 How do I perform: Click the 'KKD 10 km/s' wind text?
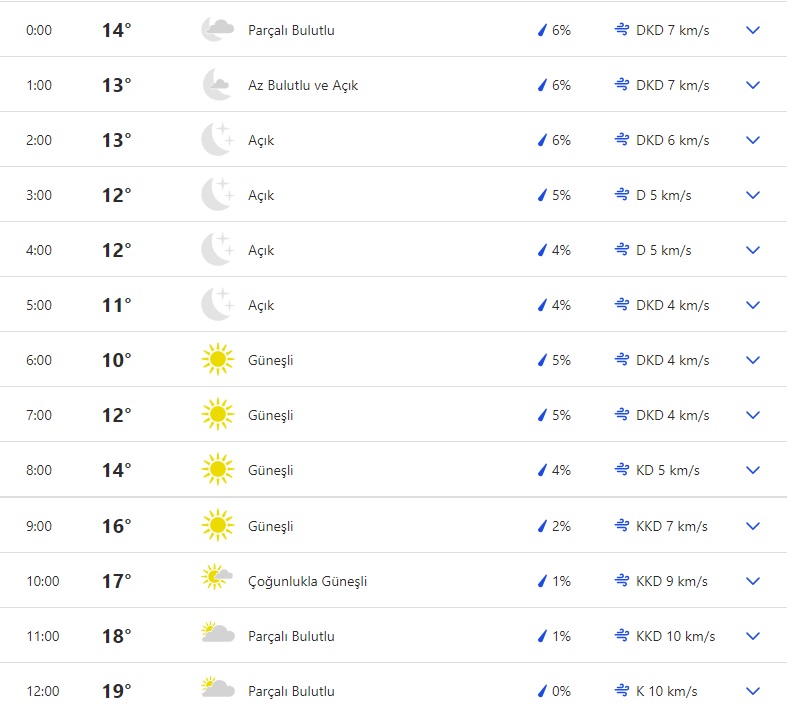675,636
